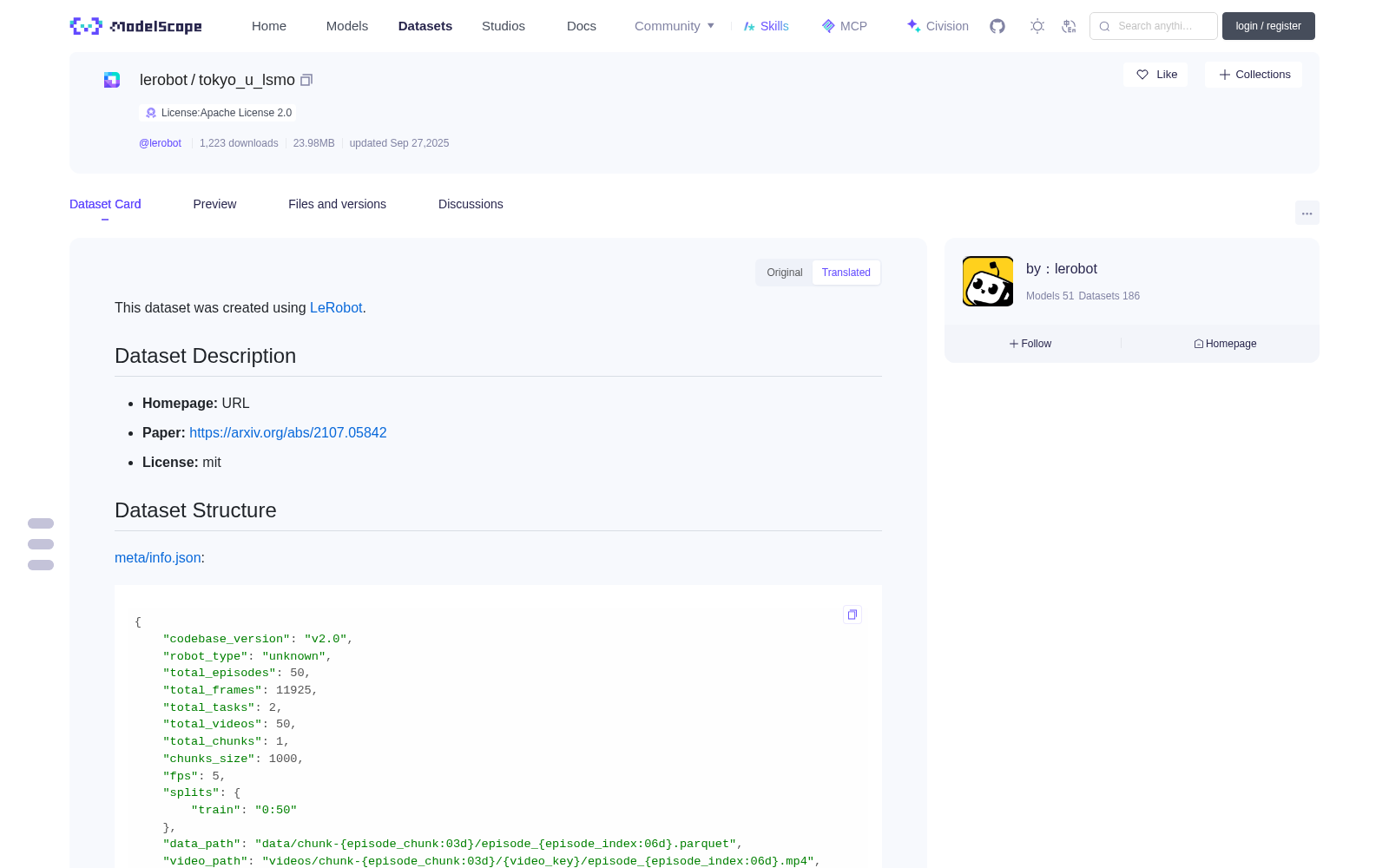Screen dimensions: 1389x868
Task: Toggle the light/dark theme sun icon
Action: tap(1037, 26)
